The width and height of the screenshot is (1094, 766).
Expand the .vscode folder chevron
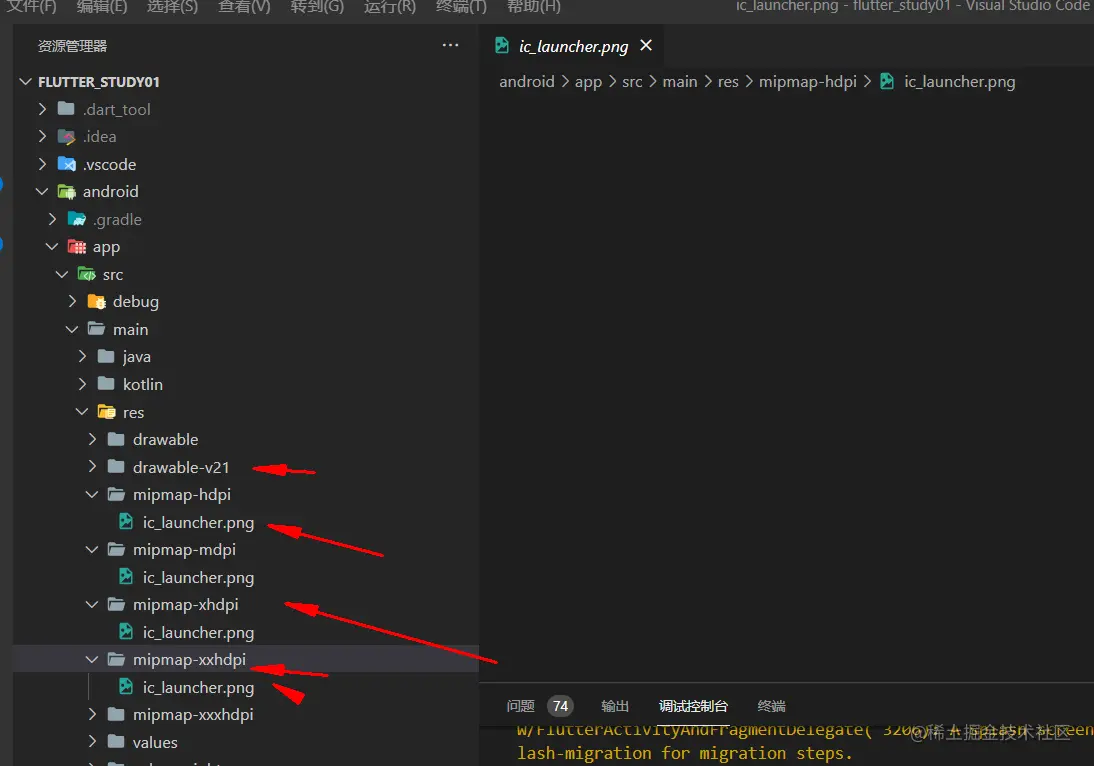[x=43, y=164]
